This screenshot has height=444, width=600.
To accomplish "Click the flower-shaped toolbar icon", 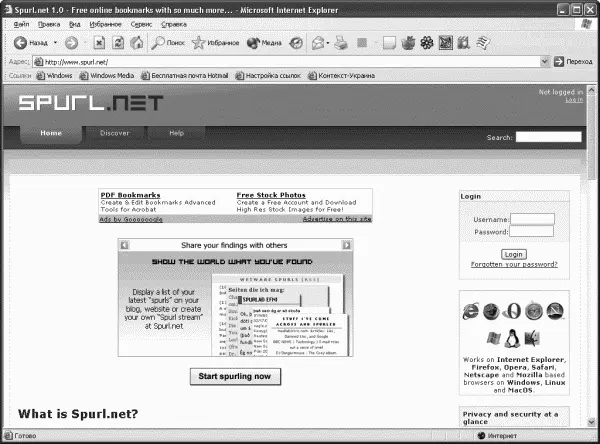I will pos(427,42).
